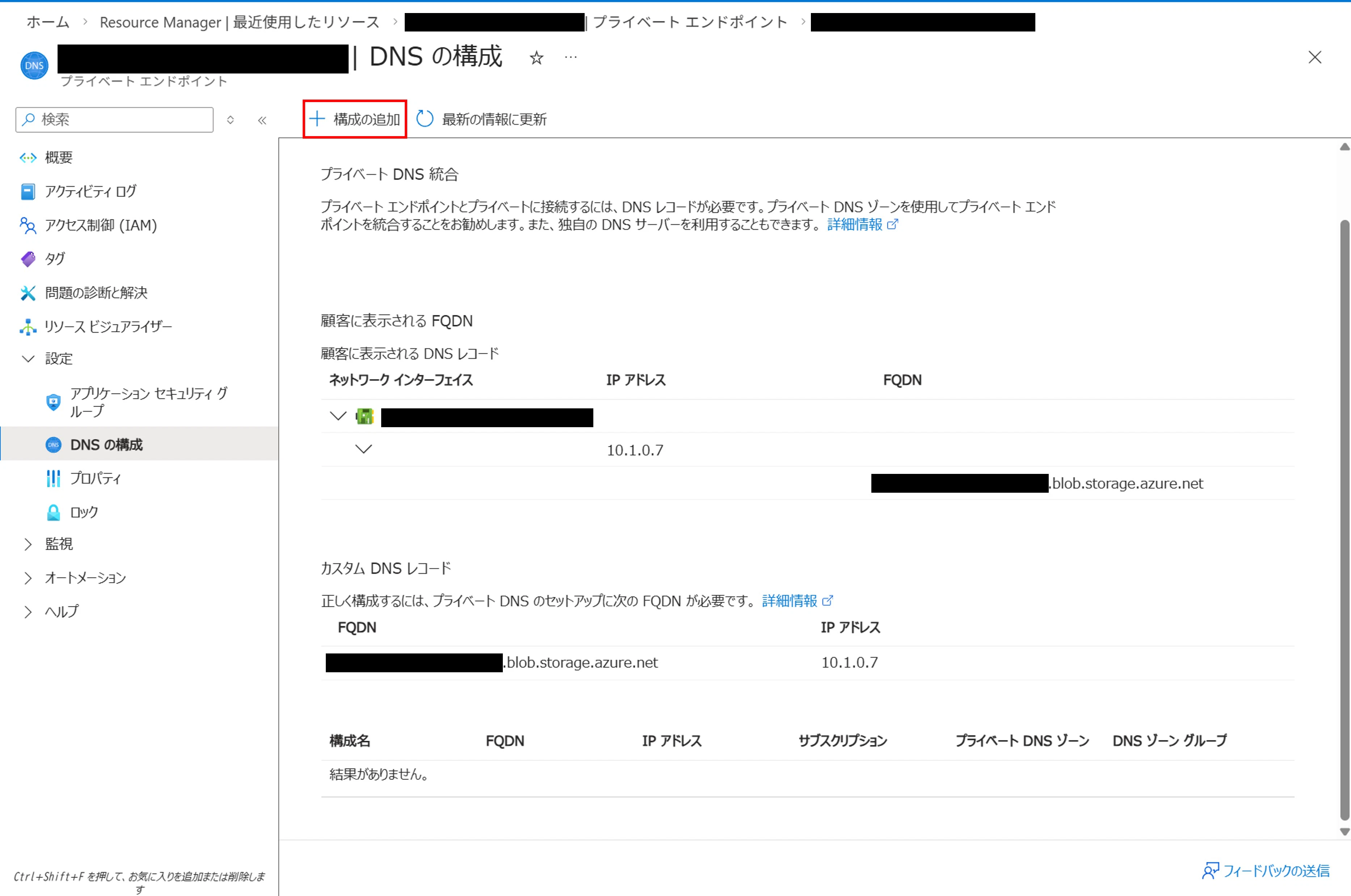
Task: Click the リソース ビジュアライザー icon
Action: tap(28, 326)
